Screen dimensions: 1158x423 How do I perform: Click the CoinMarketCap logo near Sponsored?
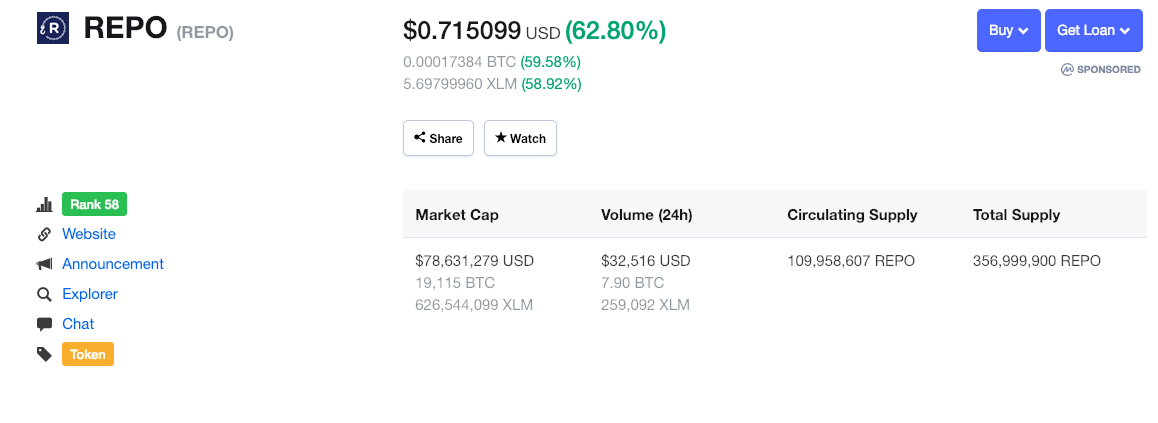pos(1066,69)
